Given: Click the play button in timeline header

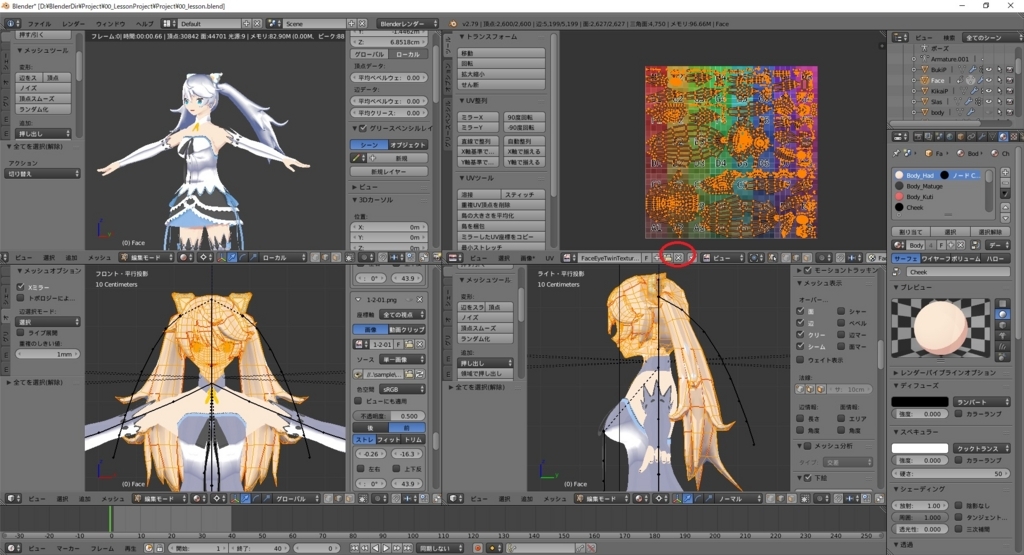Looking at the screenshot, I should [x=386, y=548].
